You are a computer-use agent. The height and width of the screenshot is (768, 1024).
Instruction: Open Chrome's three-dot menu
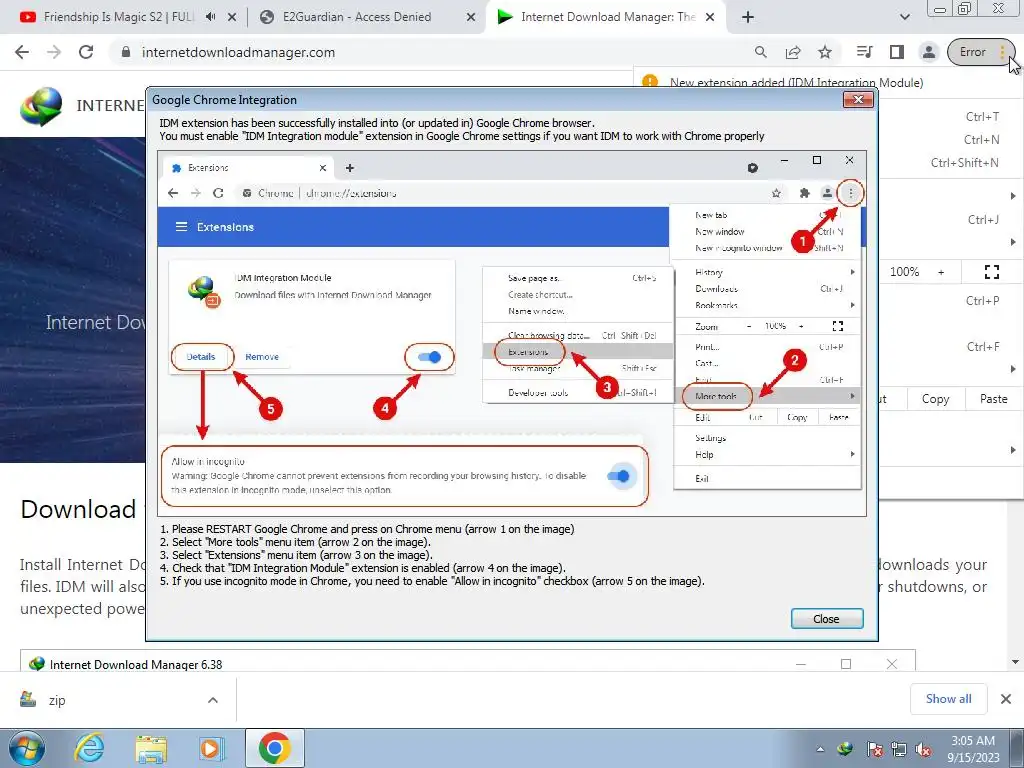(x=1003, y=52)
